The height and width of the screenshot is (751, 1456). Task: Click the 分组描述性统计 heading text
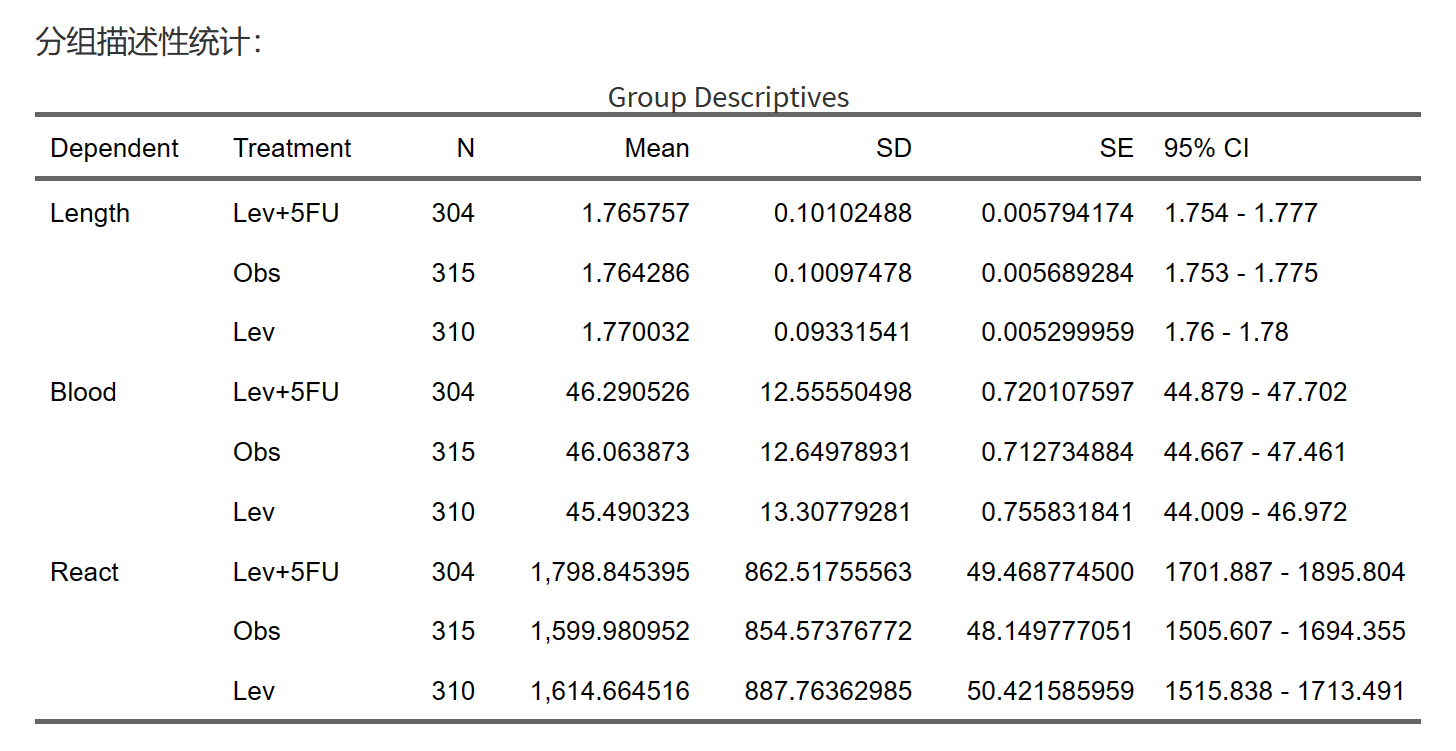click(148, 43)
